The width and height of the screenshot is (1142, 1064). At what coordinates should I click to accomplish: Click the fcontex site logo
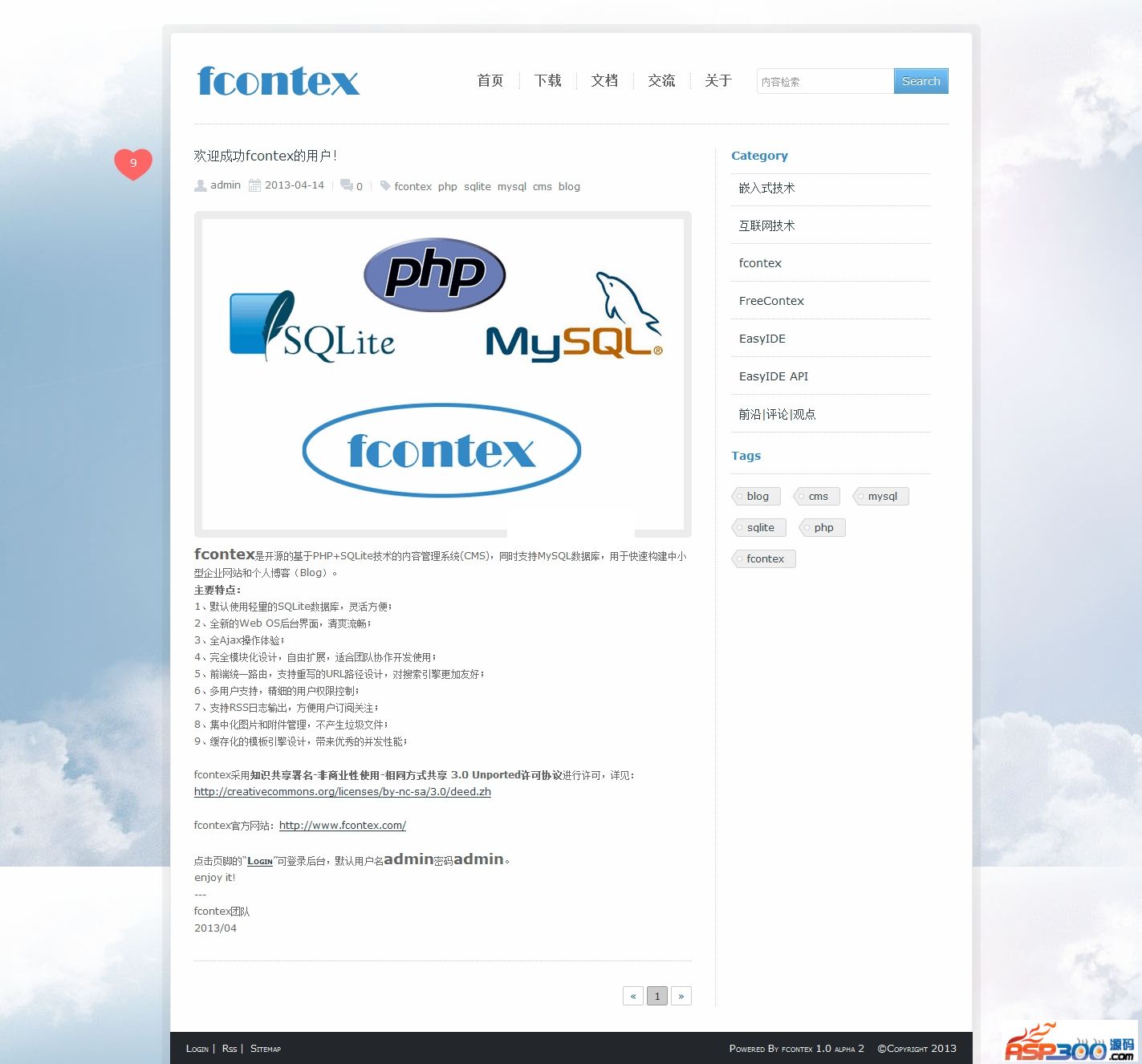[x=278, y=81]
